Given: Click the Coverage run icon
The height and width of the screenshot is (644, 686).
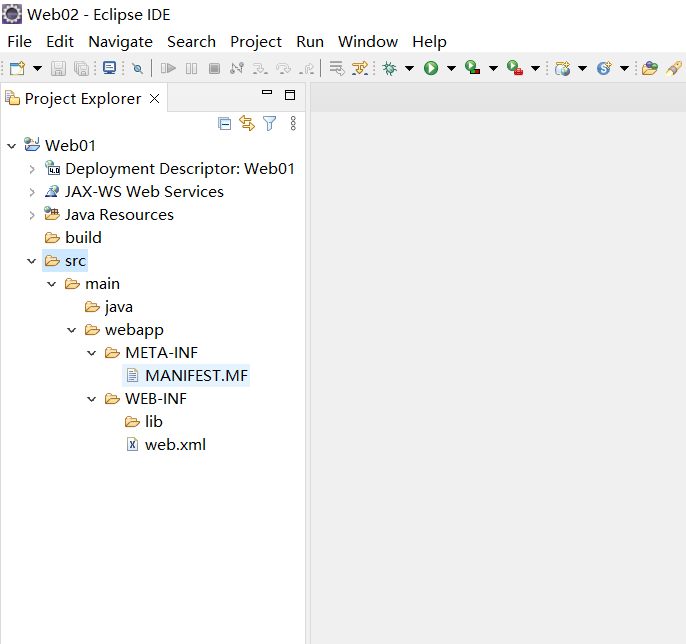Looking at the screenshot, I should pos(472,68).
